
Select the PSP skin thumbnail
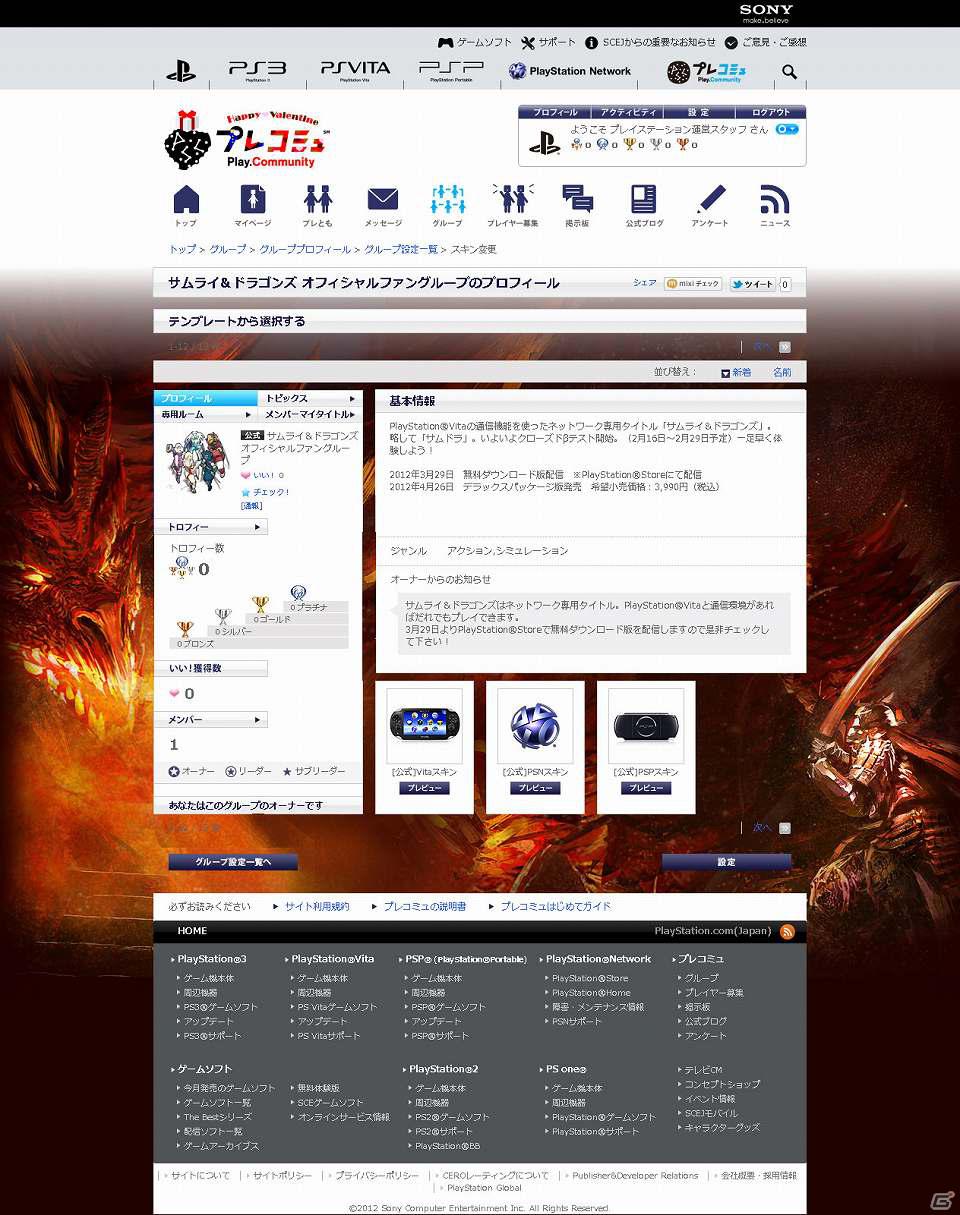pyautogui.click(x=646, y=726)
